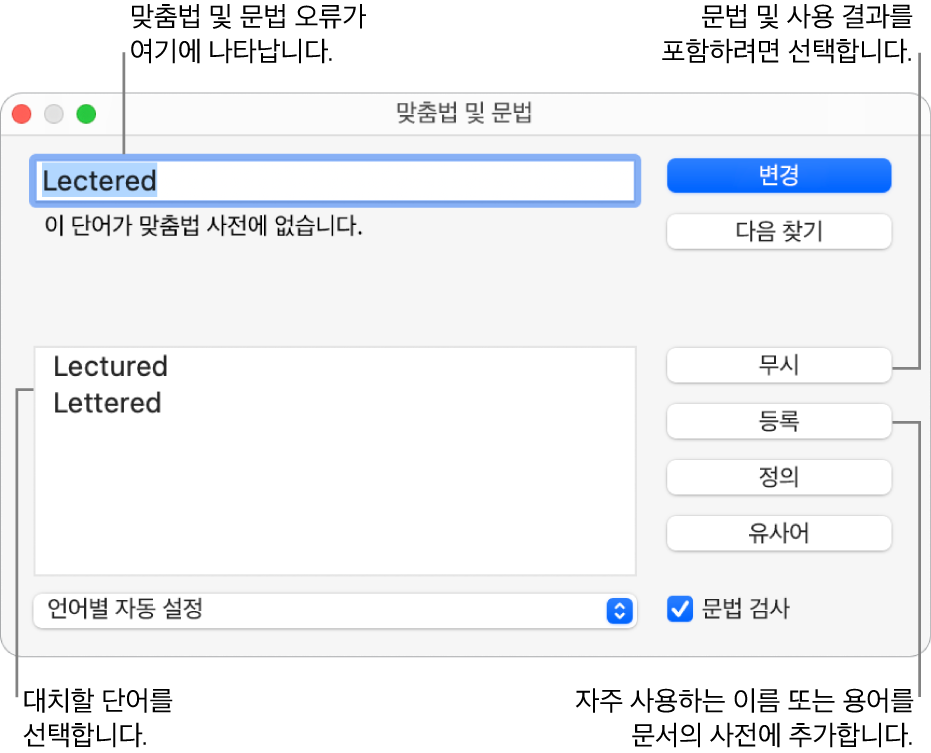Click the yellow minimize button

(53, 113)
